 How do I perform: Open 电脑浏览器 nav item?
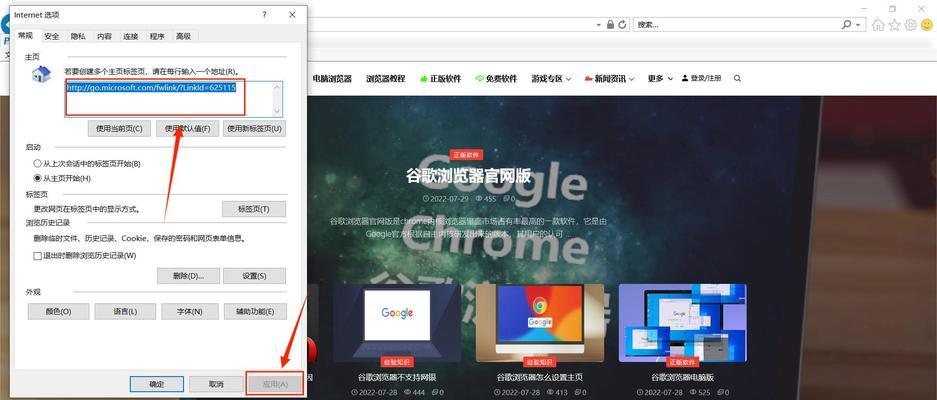coord(332,78)
